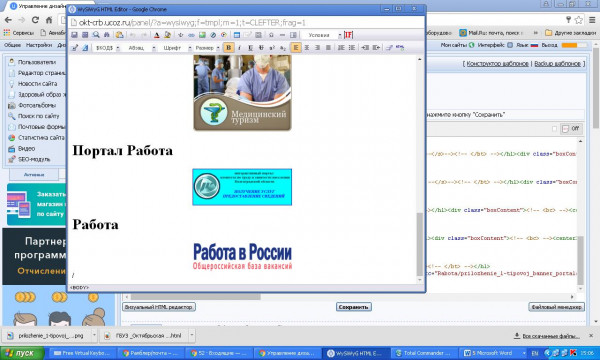This screenshot has height=360, width=600.
Task: Toggle the Off switch above code
Action: click(571, 129)
